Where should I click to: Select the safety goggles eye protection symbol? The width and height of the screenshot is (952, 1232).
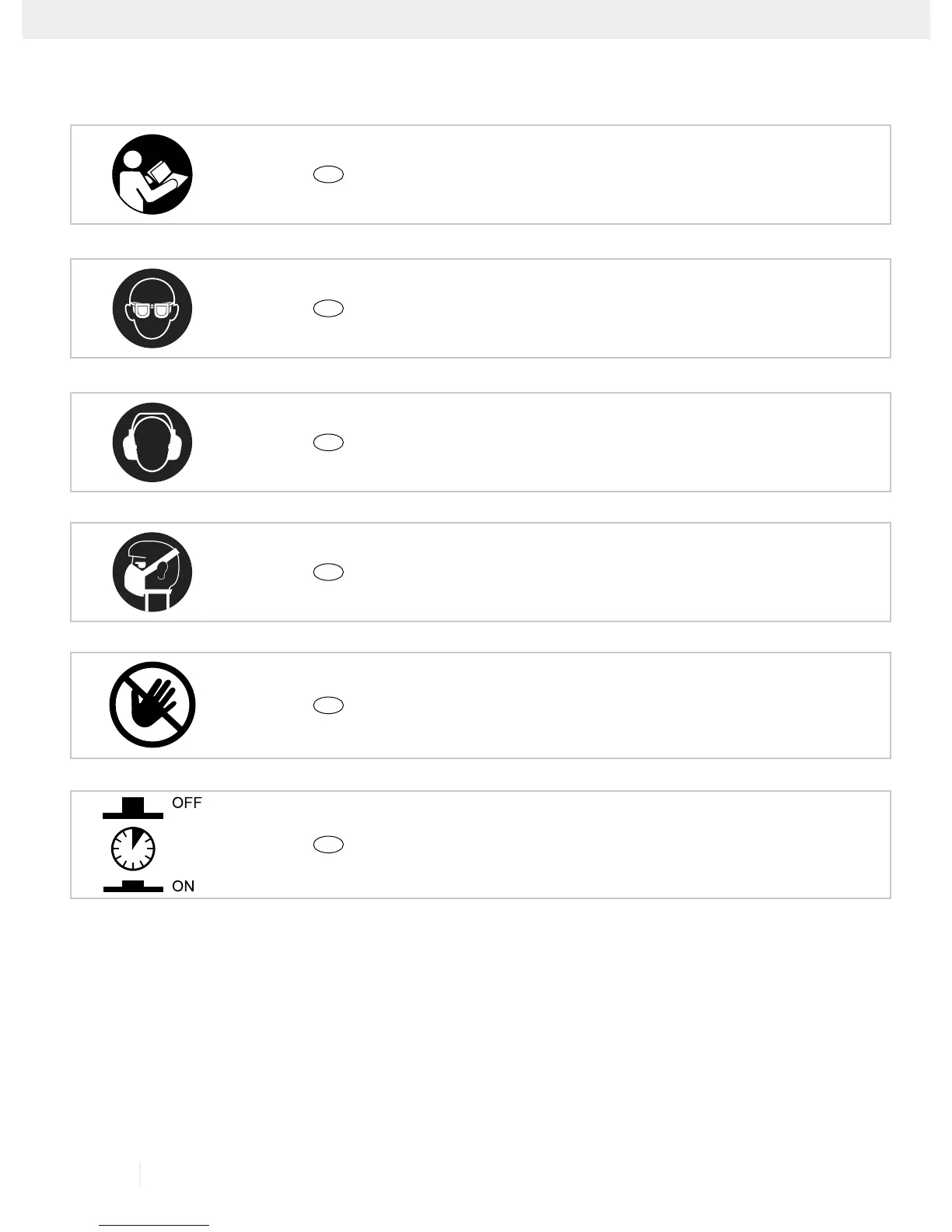point(152,308)
